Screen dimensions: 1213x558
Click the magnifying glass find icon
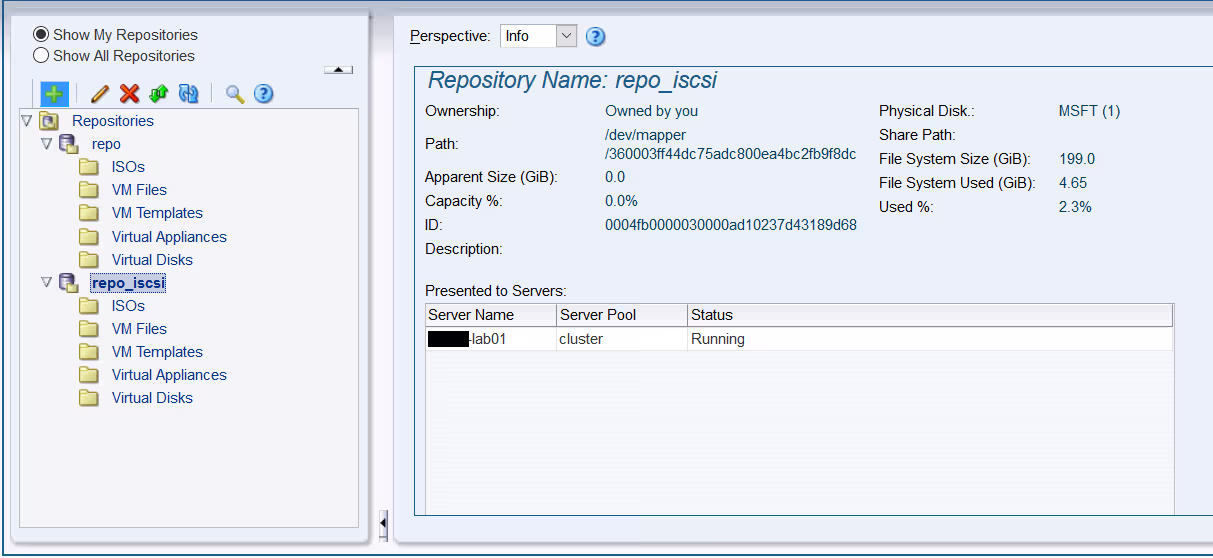(x=235, y=94)
